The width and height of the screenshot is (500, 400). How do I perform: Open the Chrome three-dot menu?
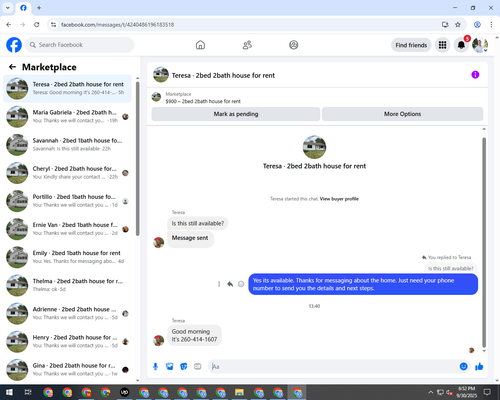point(491,25)
